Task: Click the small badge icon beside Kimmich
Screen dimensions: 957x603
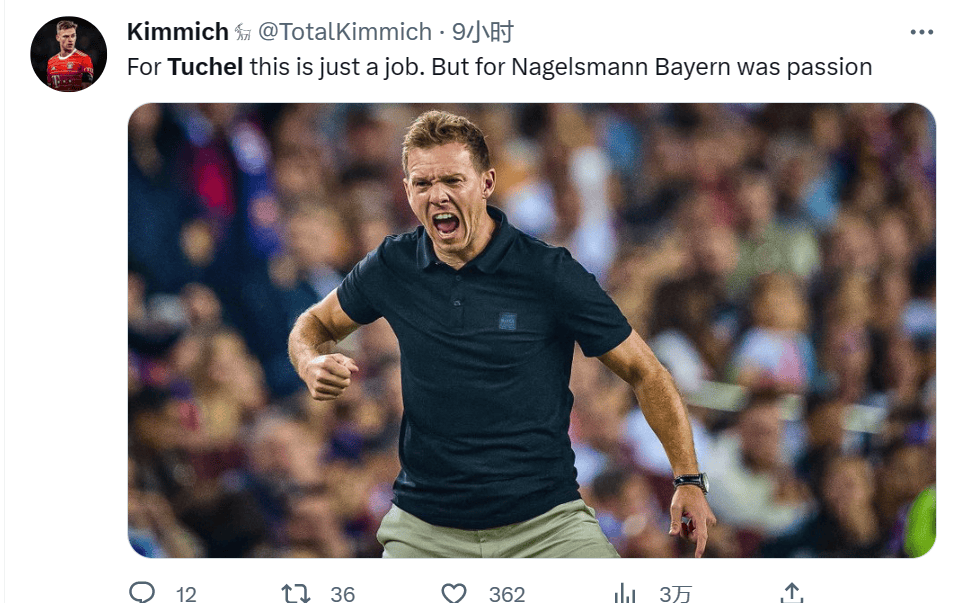Action: tap(243, 33)
